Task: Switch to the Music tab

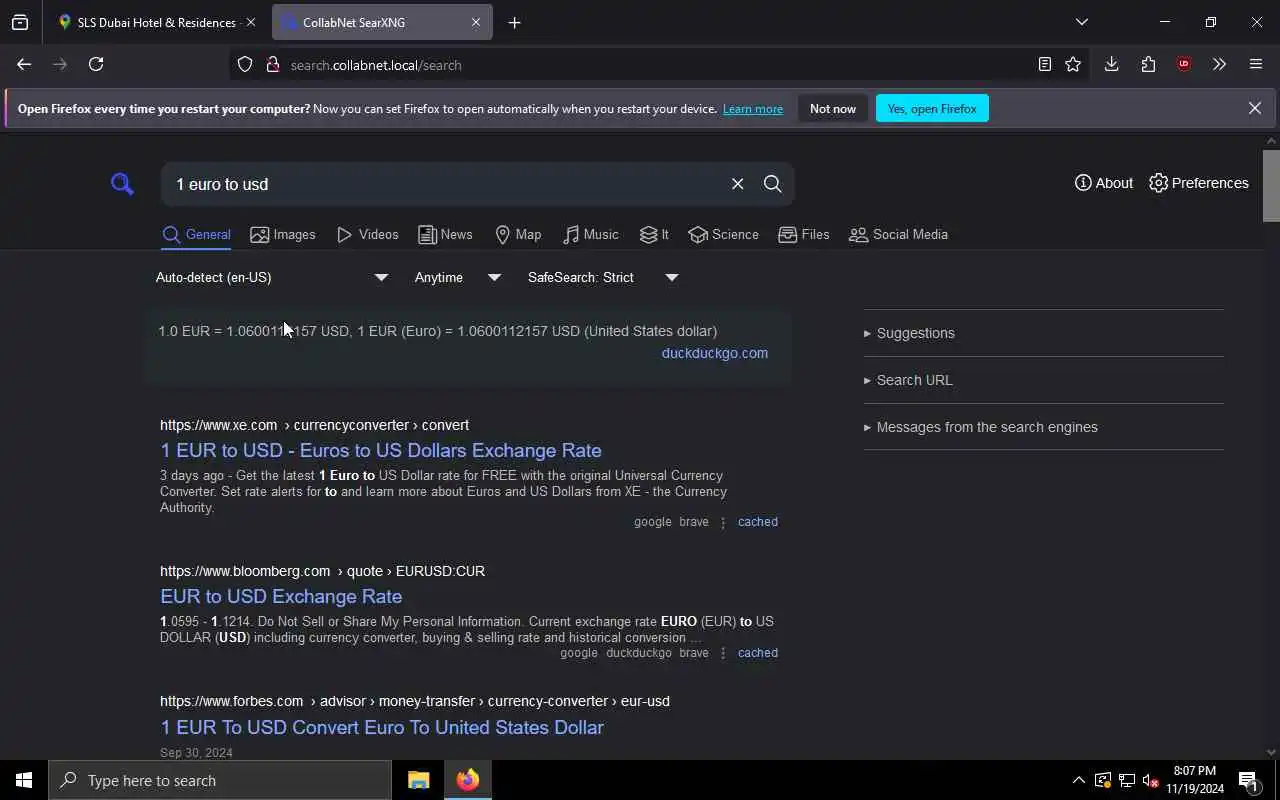Action: [x=591, y=235]
